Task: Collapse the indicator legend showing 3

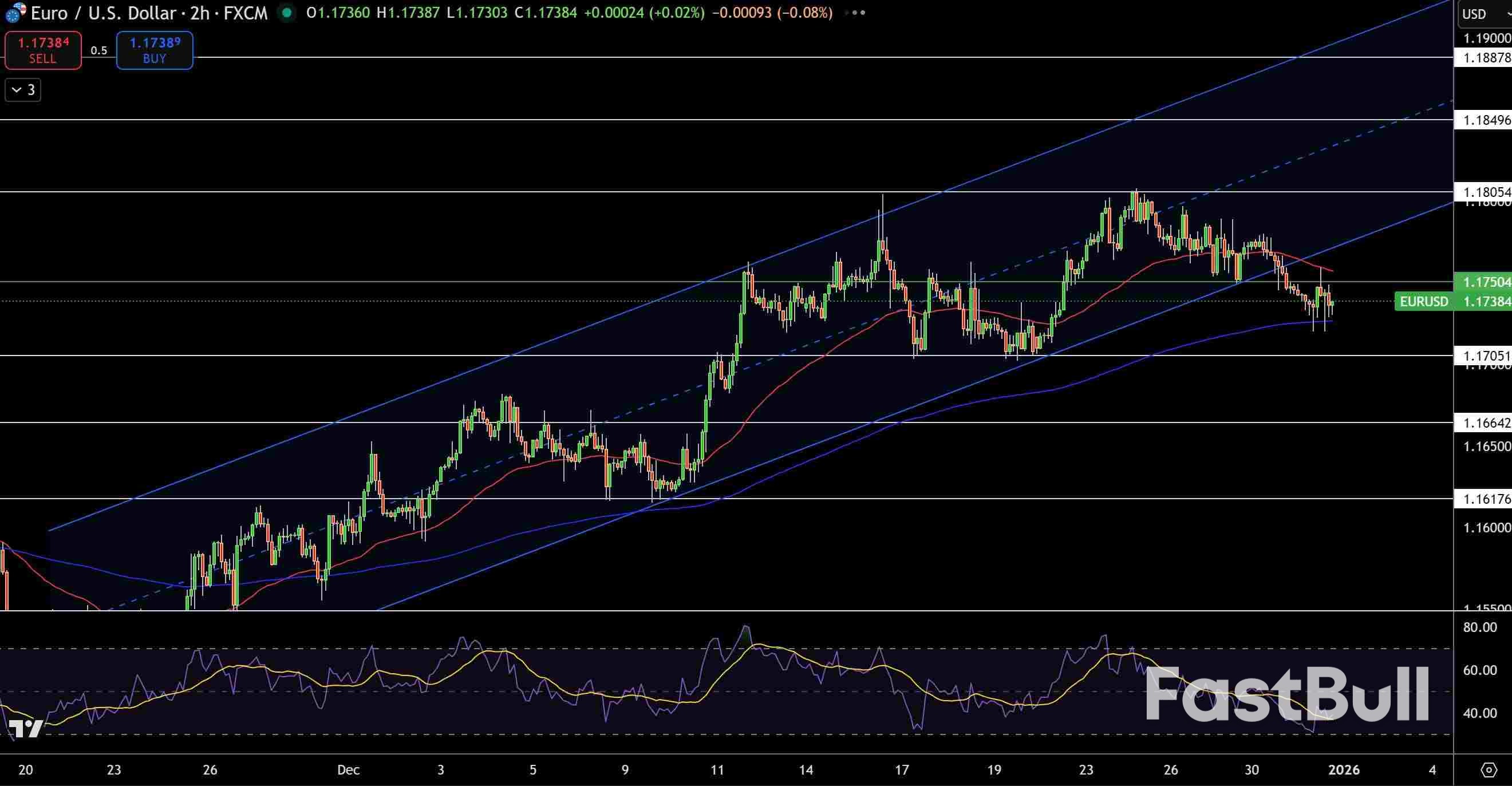Action: [x=23, y=90]
